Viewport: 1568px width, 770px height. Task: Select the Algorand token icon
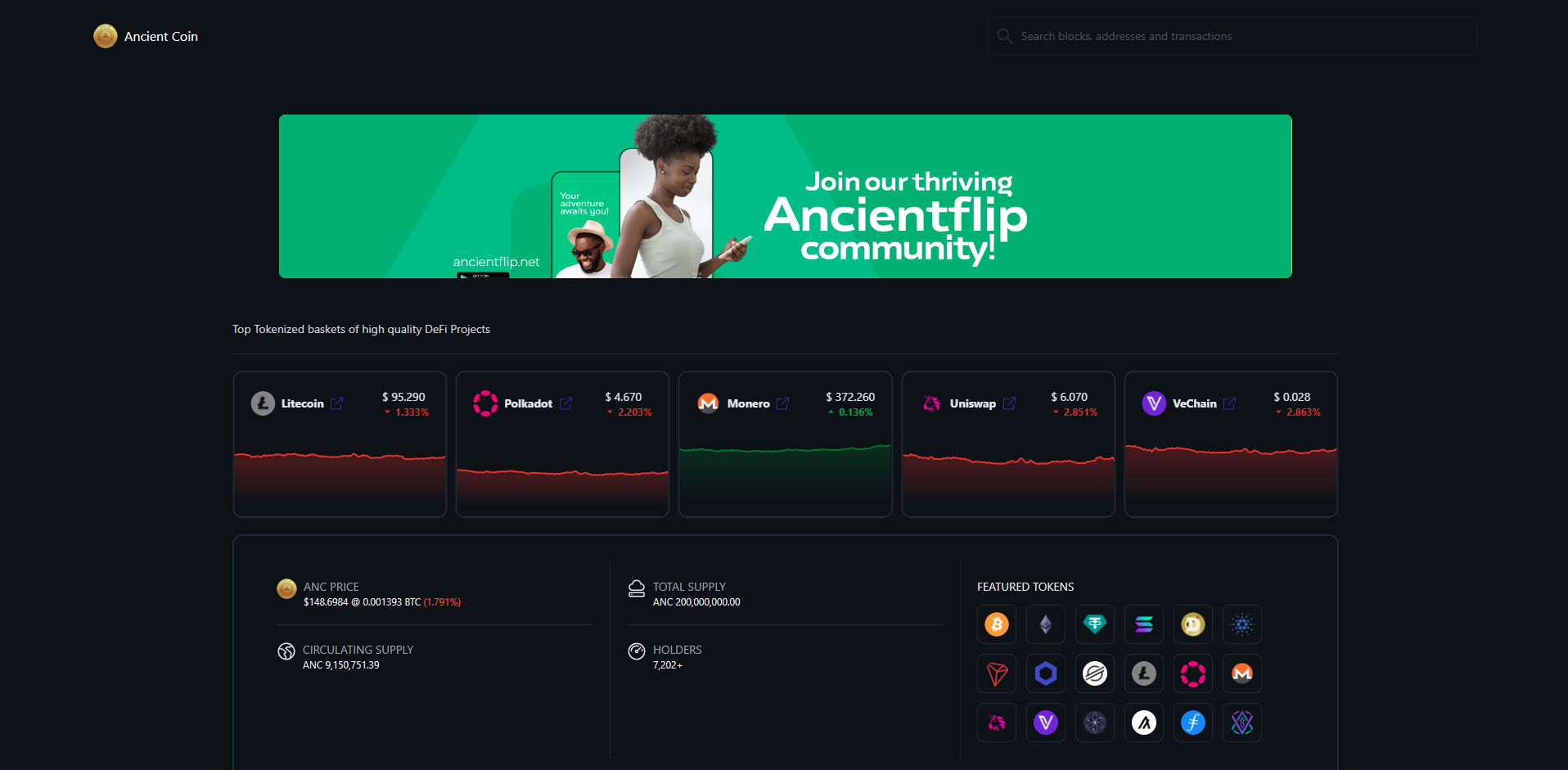click(1144, 723)
